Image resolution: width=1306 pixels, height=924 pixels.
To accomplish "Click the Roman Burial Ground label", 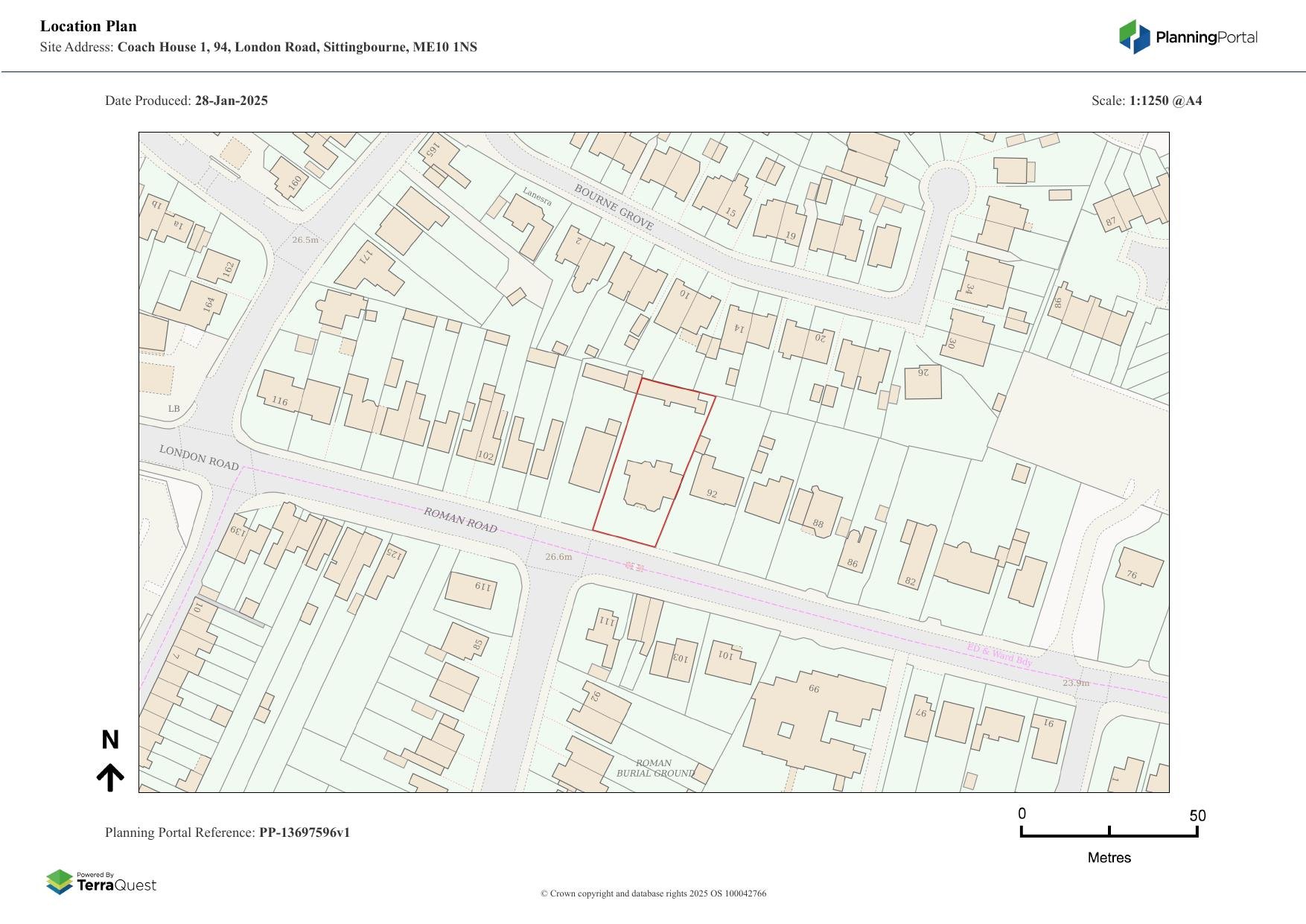I will tap(654, 768).
